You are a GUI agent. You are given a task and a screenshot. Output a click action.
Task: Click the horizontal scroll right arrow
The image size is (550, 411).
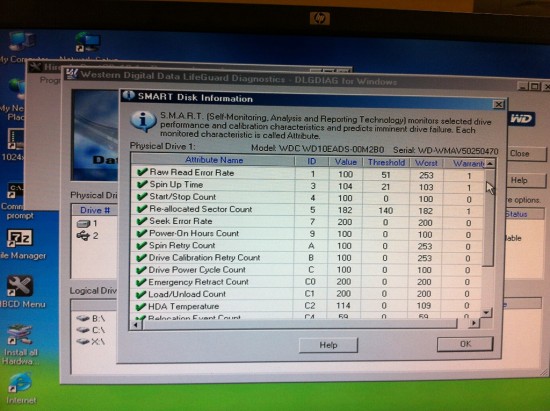474,323
